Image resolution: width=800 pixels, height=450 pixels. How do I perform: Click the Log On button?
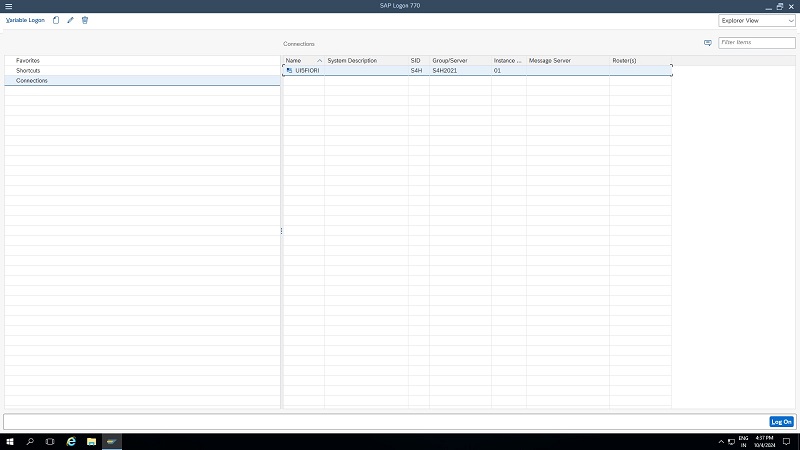(x=782, y=422)
